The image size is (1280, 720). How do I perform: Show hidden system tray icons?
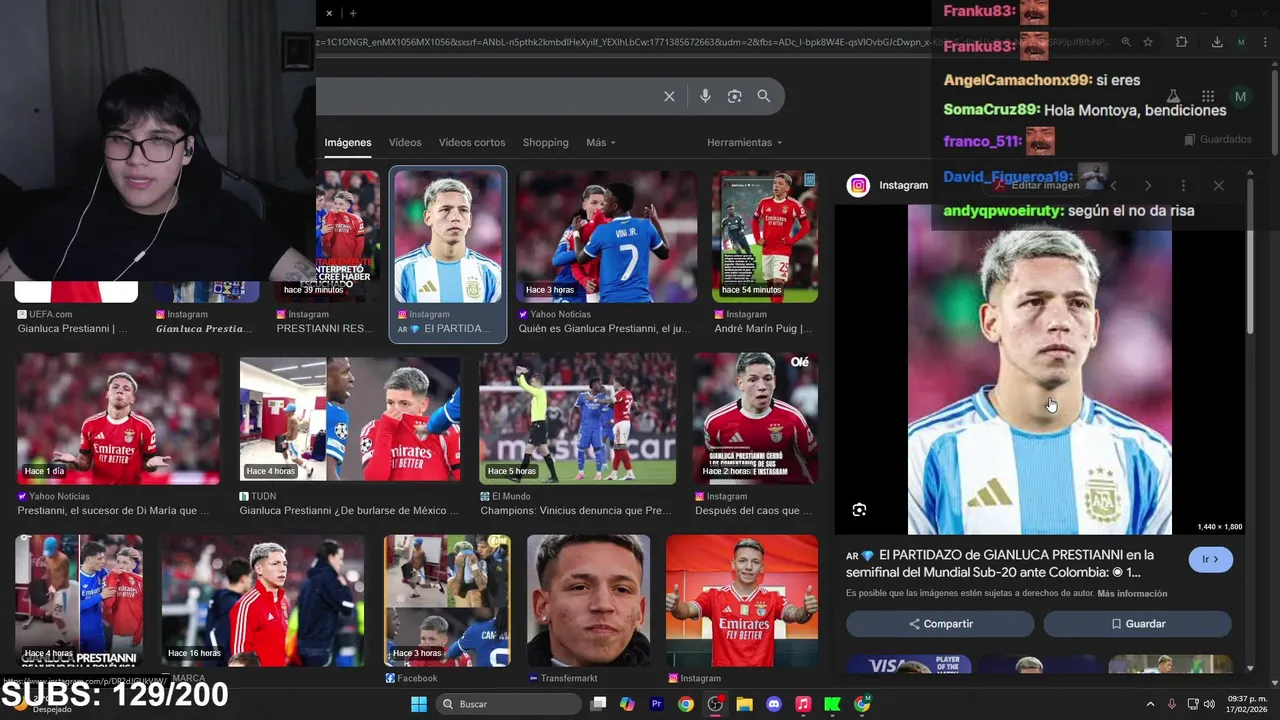point(1150,704)
